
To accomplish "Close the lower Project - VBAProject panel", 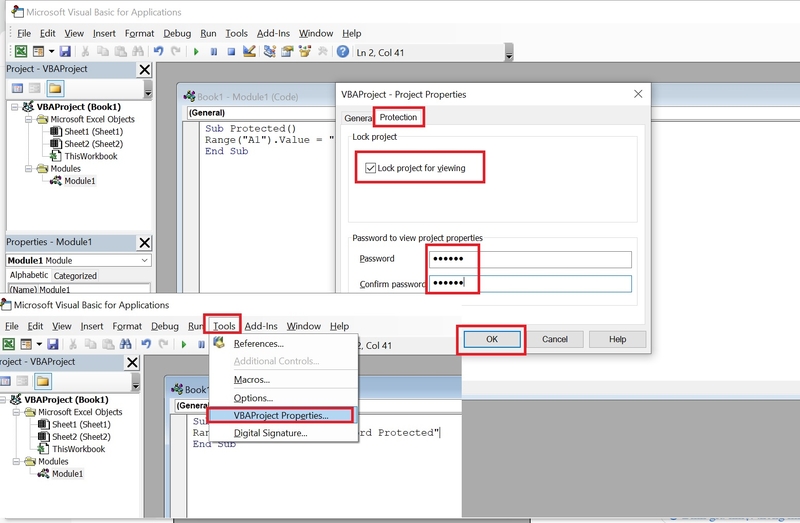I will click(132, 362).
